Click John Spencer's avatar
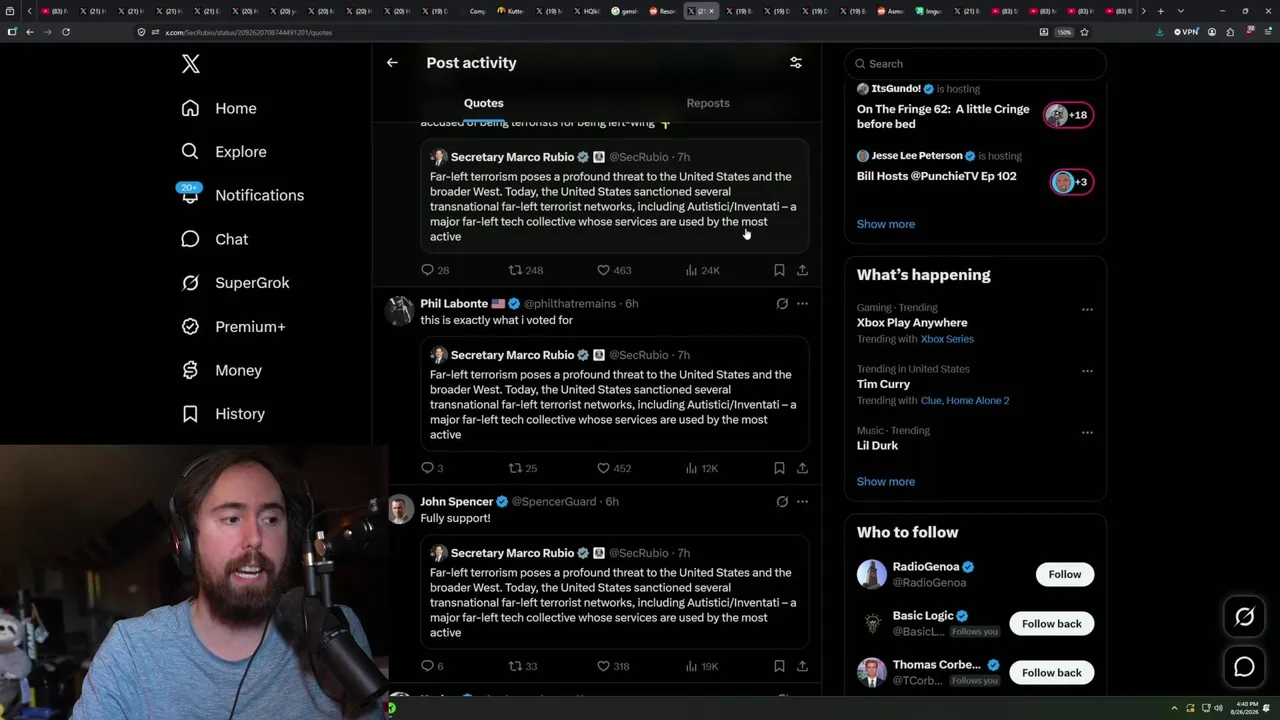Image resolution: width=1280 pixels, height=720 pixels. tap(400, 508)
